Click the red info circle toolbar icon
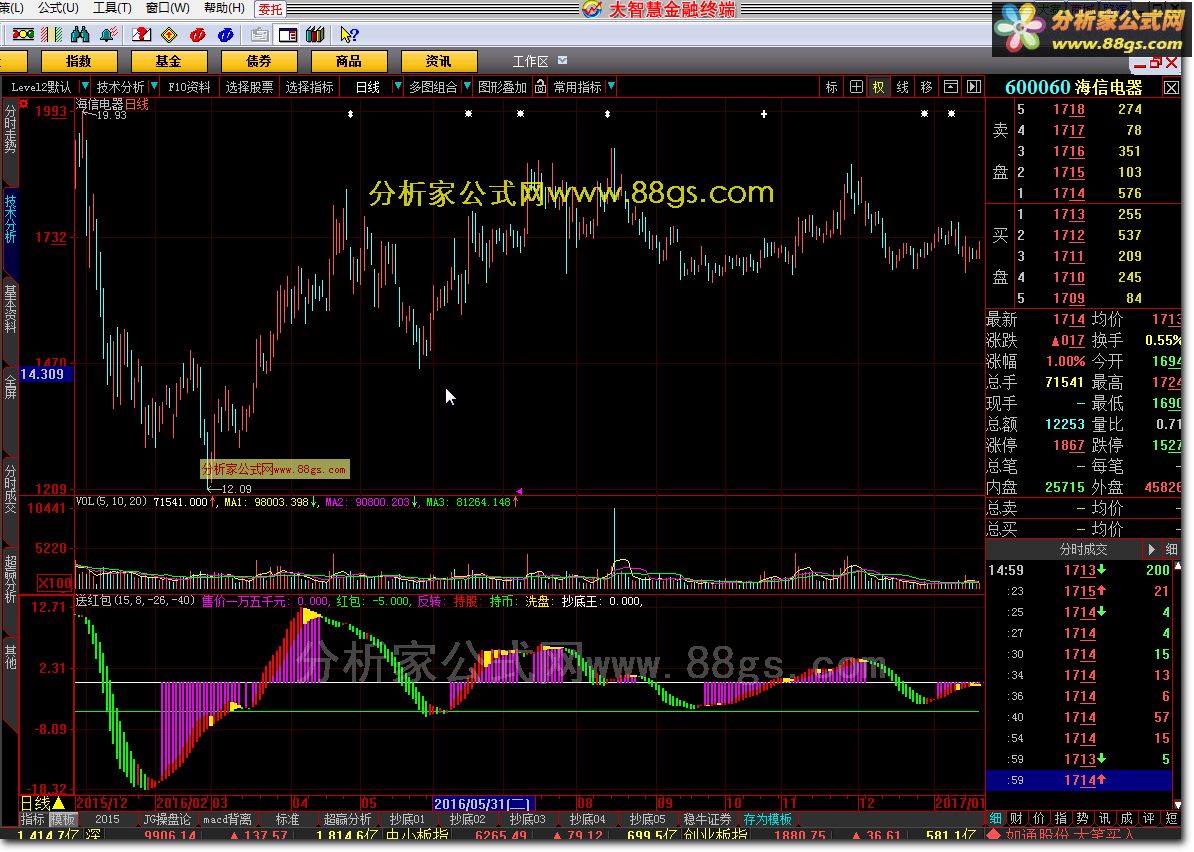 pyautogui.click(x=197, y=34)
